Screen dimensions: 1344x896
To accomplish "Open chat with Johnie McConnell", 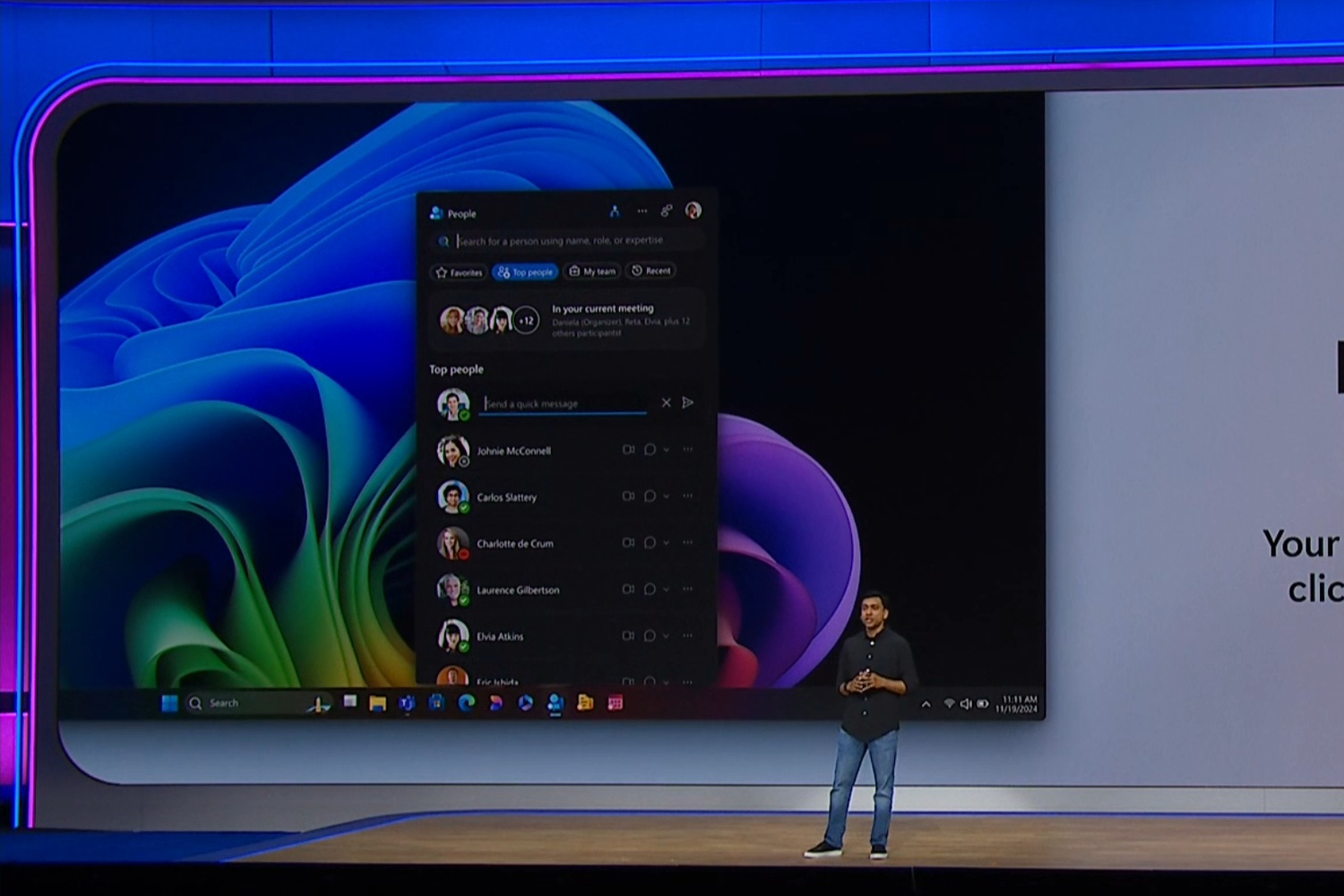I will click(x=650, y=450).
